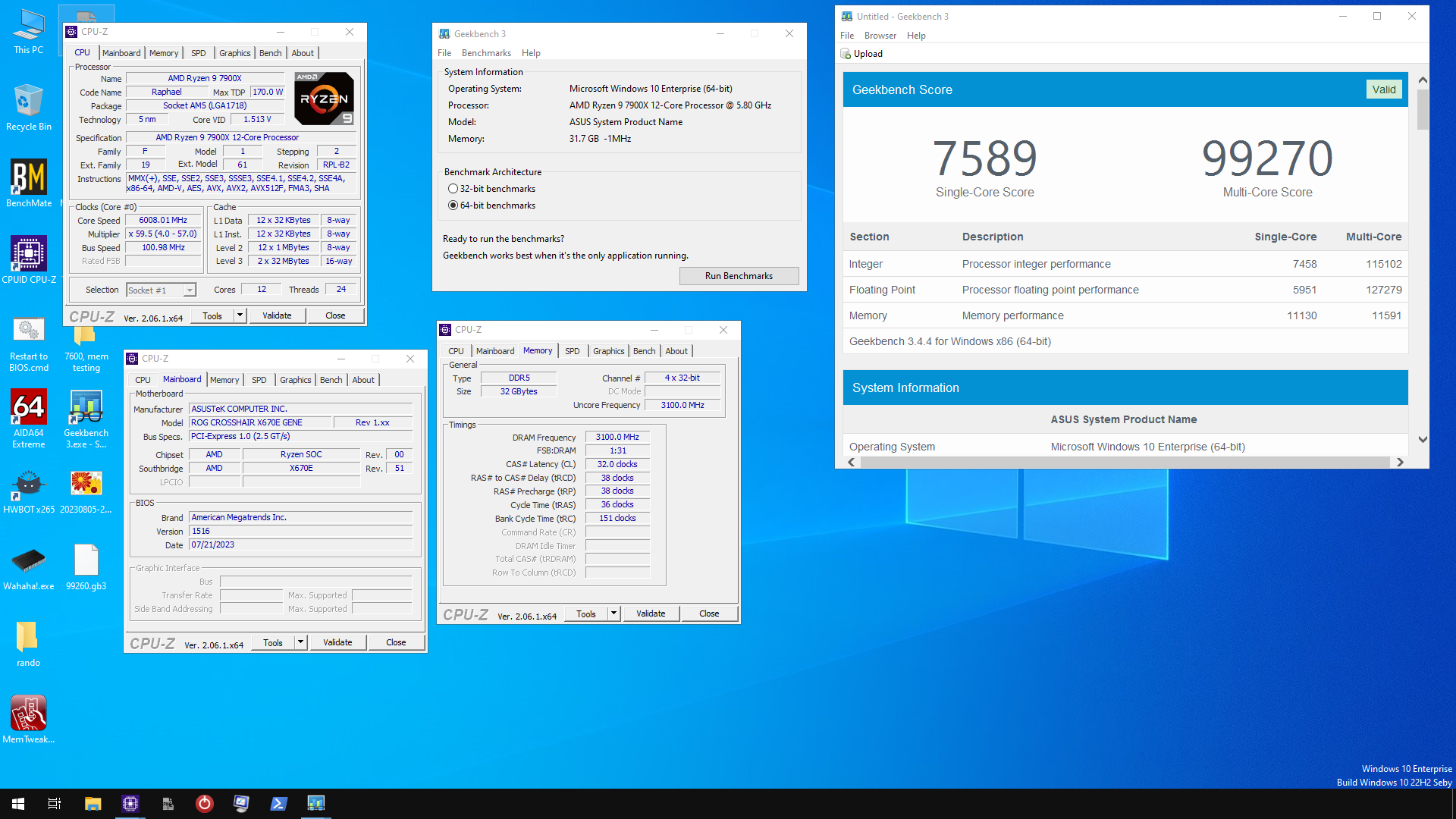Open File menu in Geekbench results window
The height and width of the screenshot is (819, 1456).
pos(847,36)
